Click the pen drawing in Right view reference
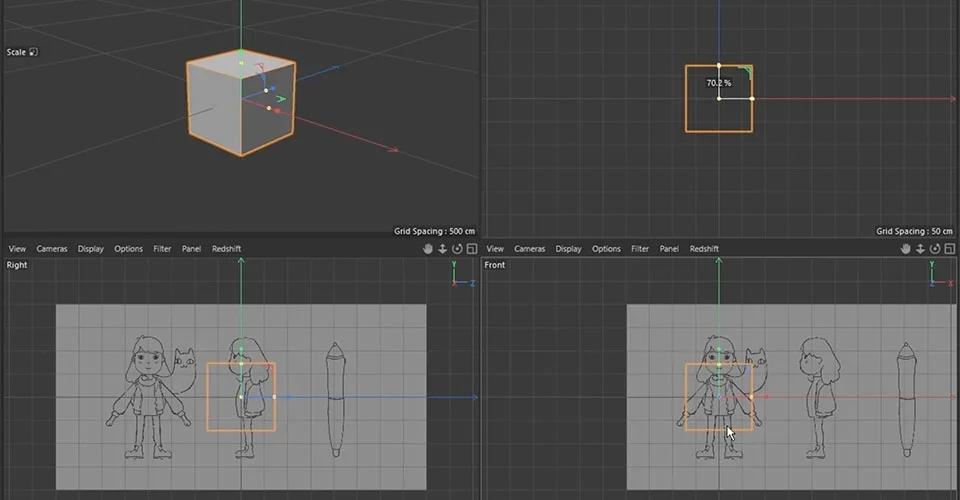The width and height of the screenshot is (960, 500). (x=335, y=400)
